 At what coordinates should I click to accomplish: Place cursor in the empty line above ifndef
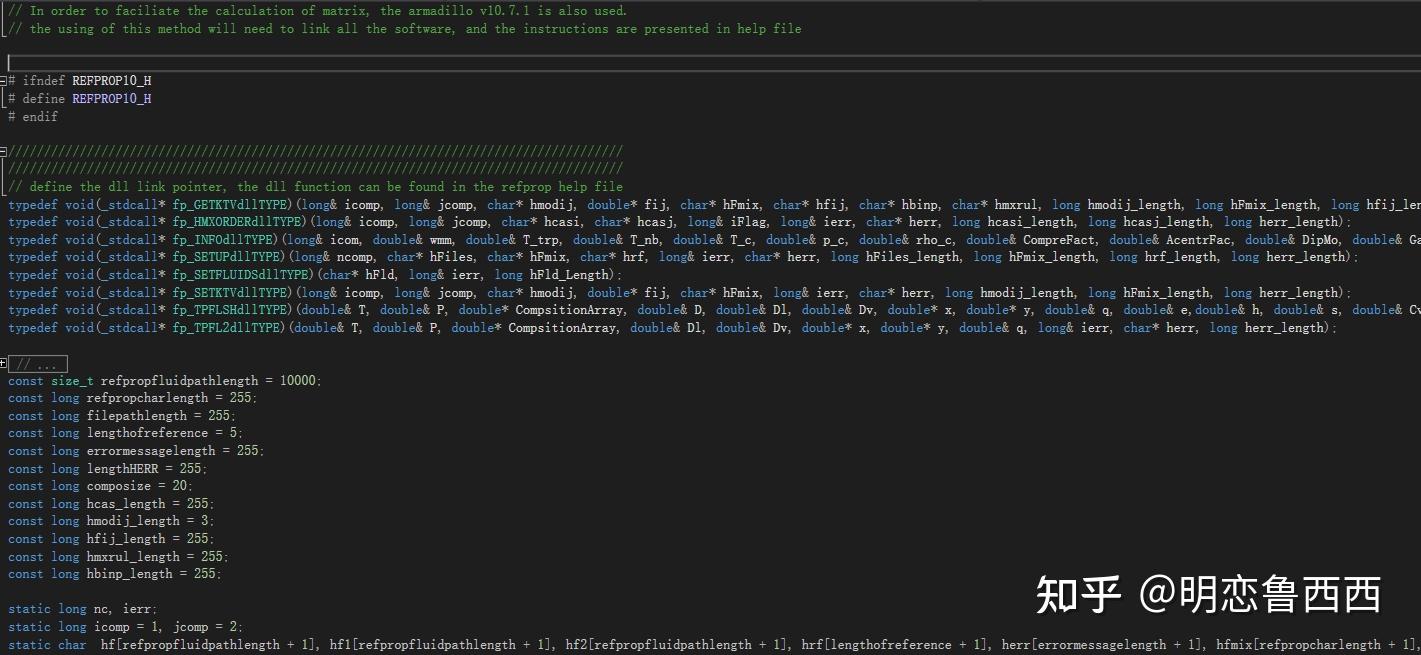click(x=60, y=62)
